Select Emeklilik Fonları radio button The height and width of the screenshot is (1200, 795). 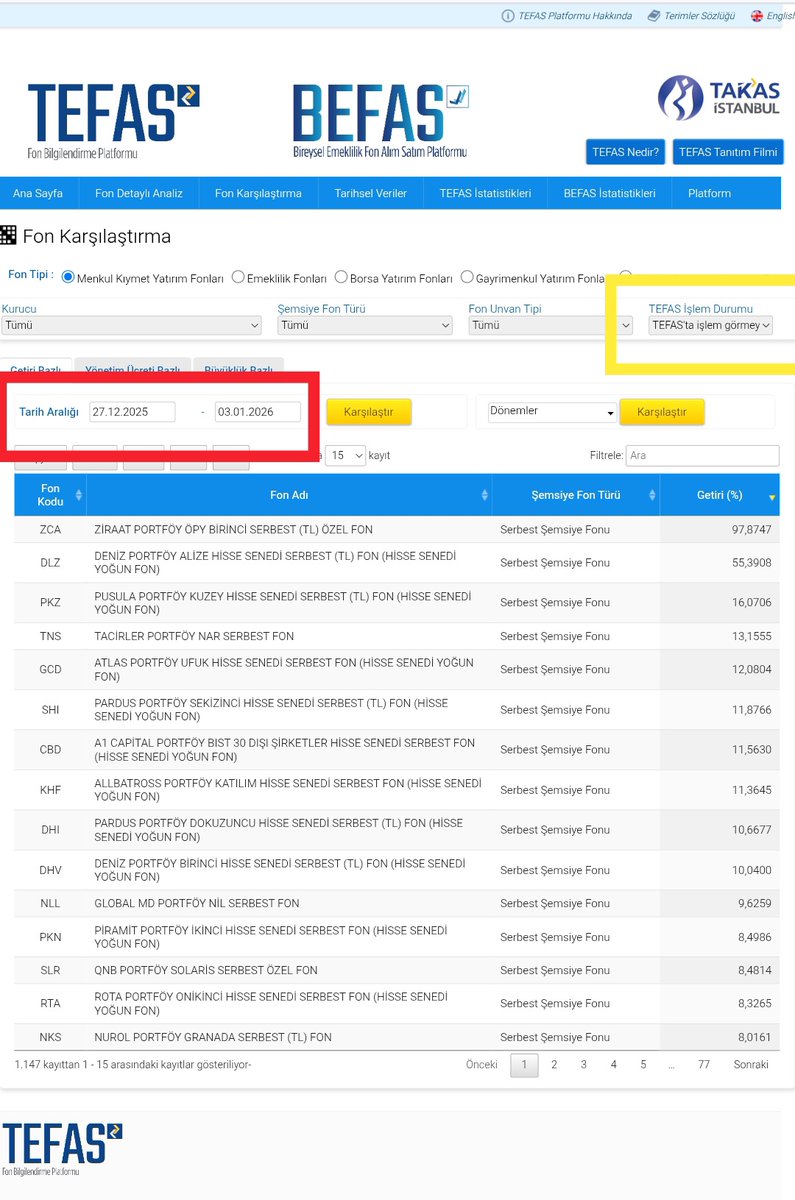tap(238, 277)
